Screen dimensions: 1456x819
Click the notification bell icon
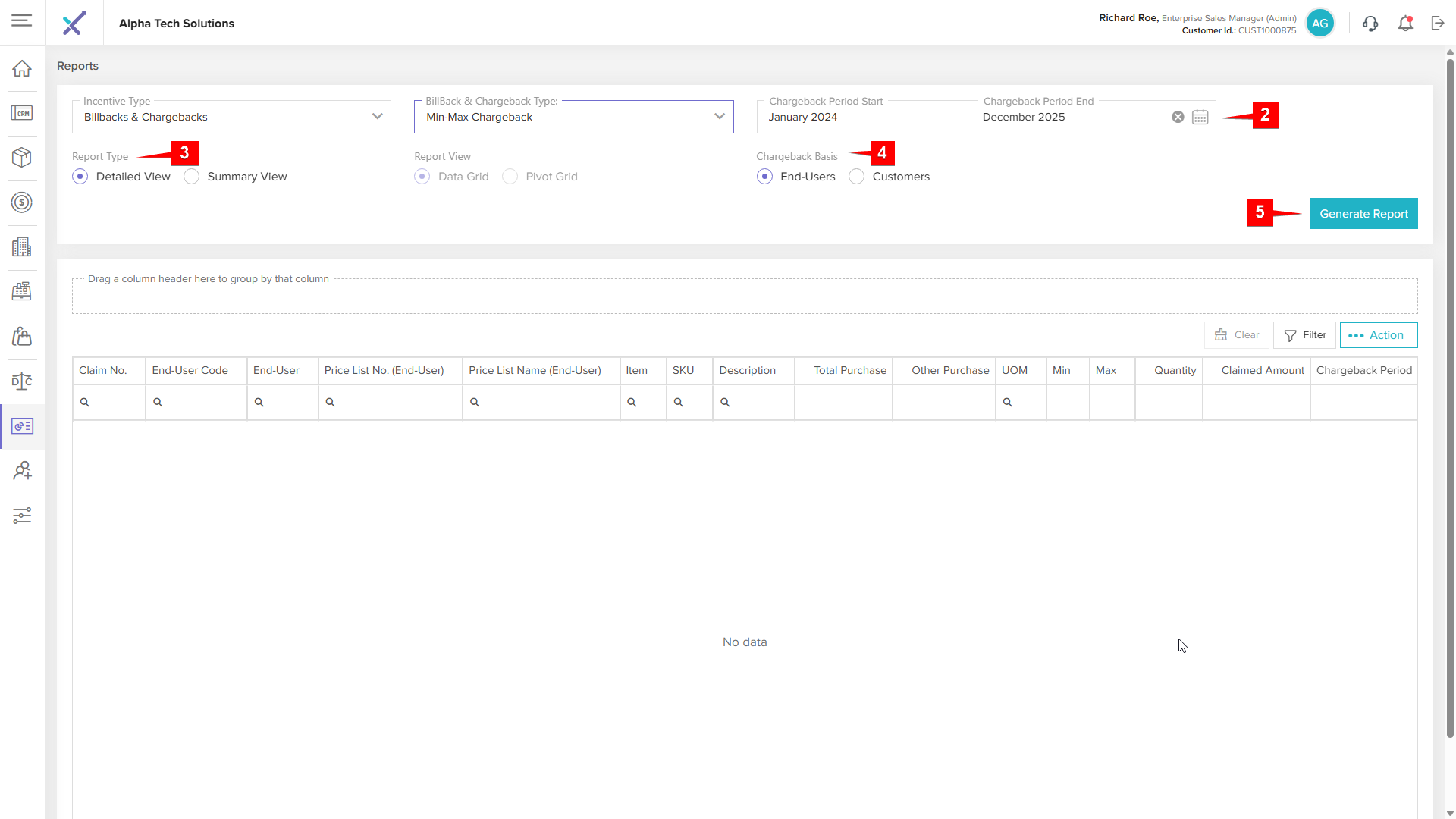1405,24
